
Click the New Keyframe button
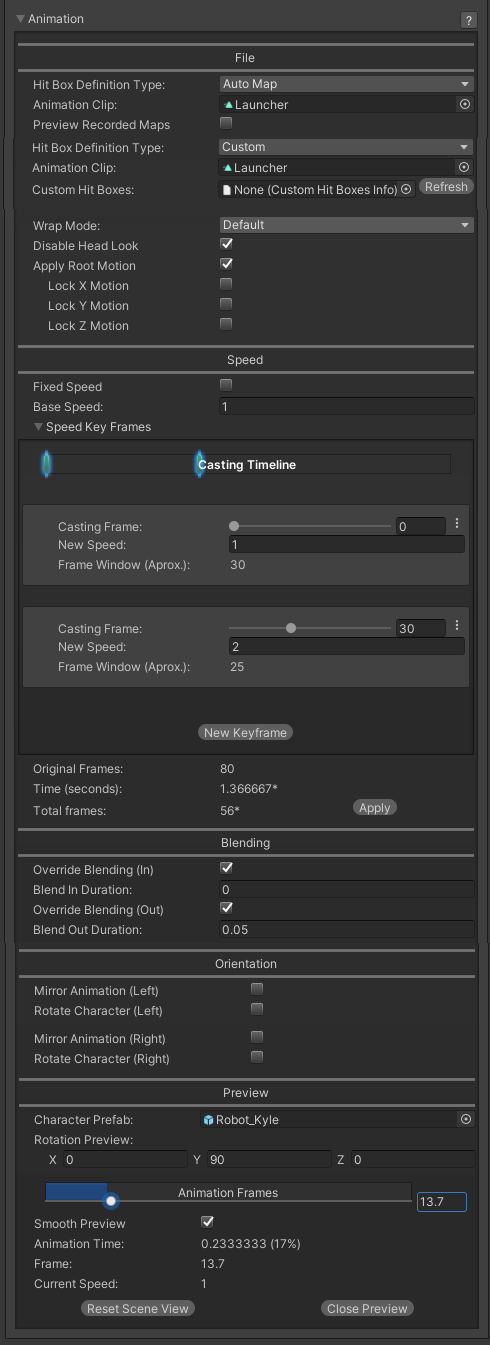(245, 733)
